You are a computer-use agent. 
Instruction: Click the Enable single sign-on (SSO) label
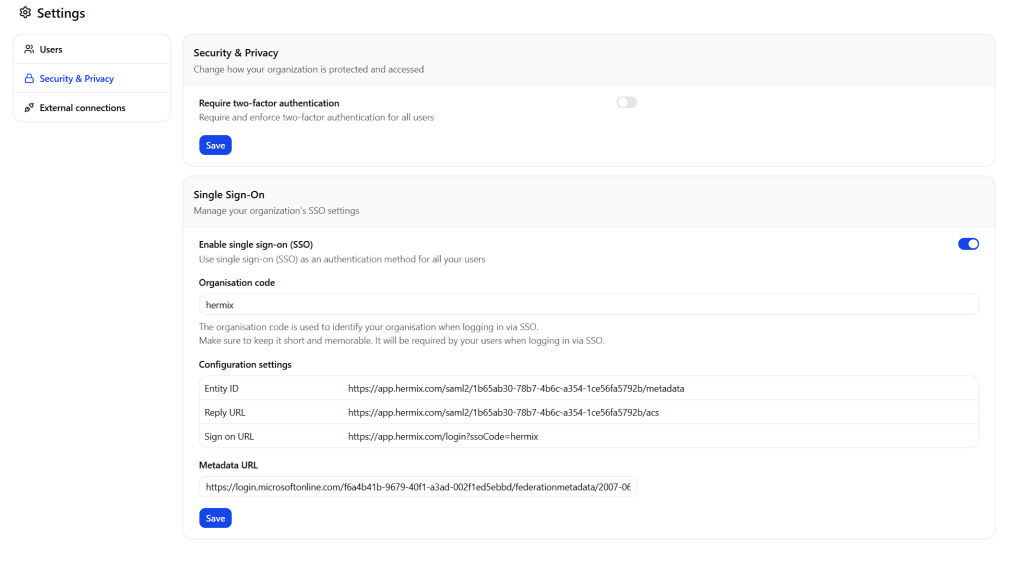pyautogui.click(x=256, y=245)
